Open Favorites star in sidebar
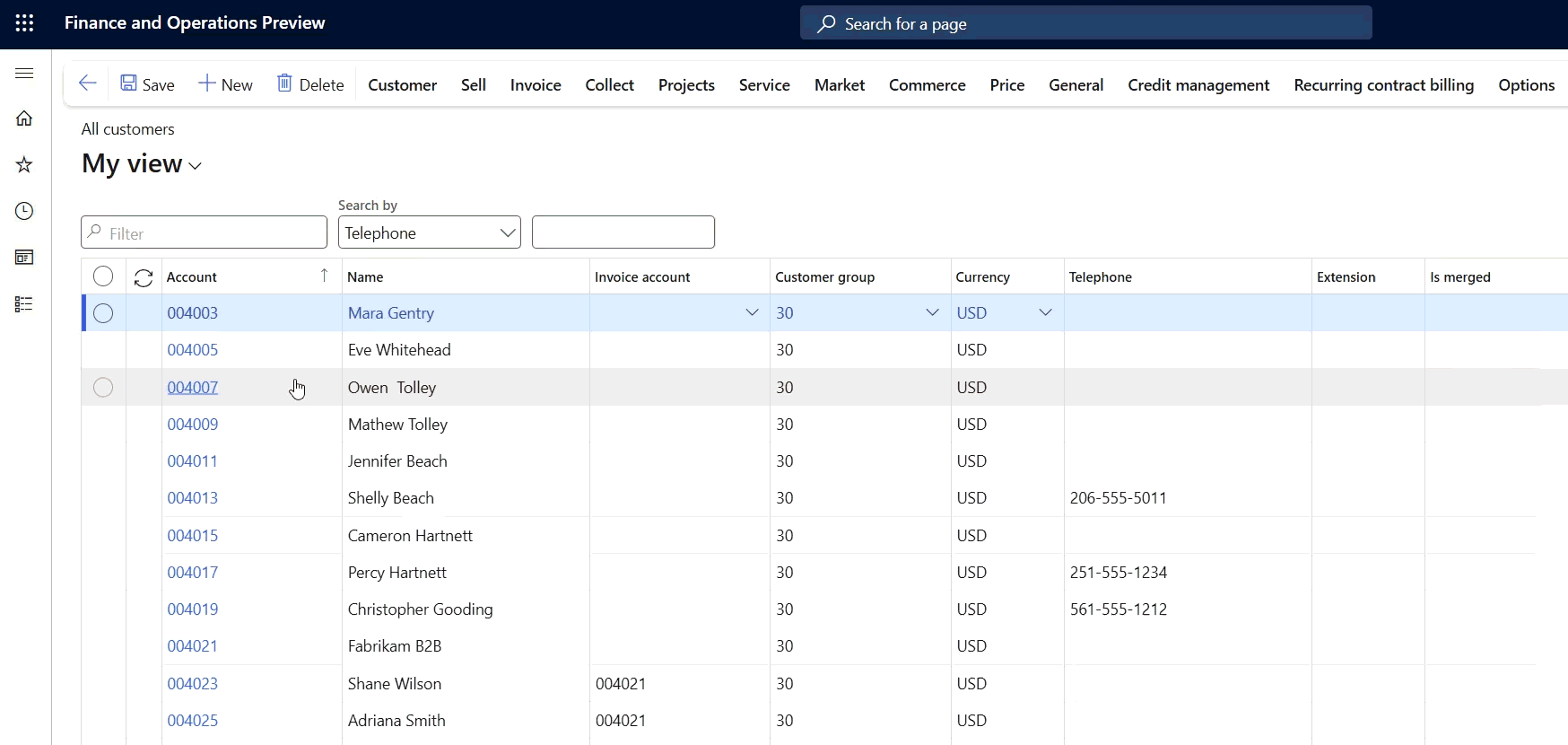Image resolution: width=1568 pixels, height=745 pixels. click(24, 165)
